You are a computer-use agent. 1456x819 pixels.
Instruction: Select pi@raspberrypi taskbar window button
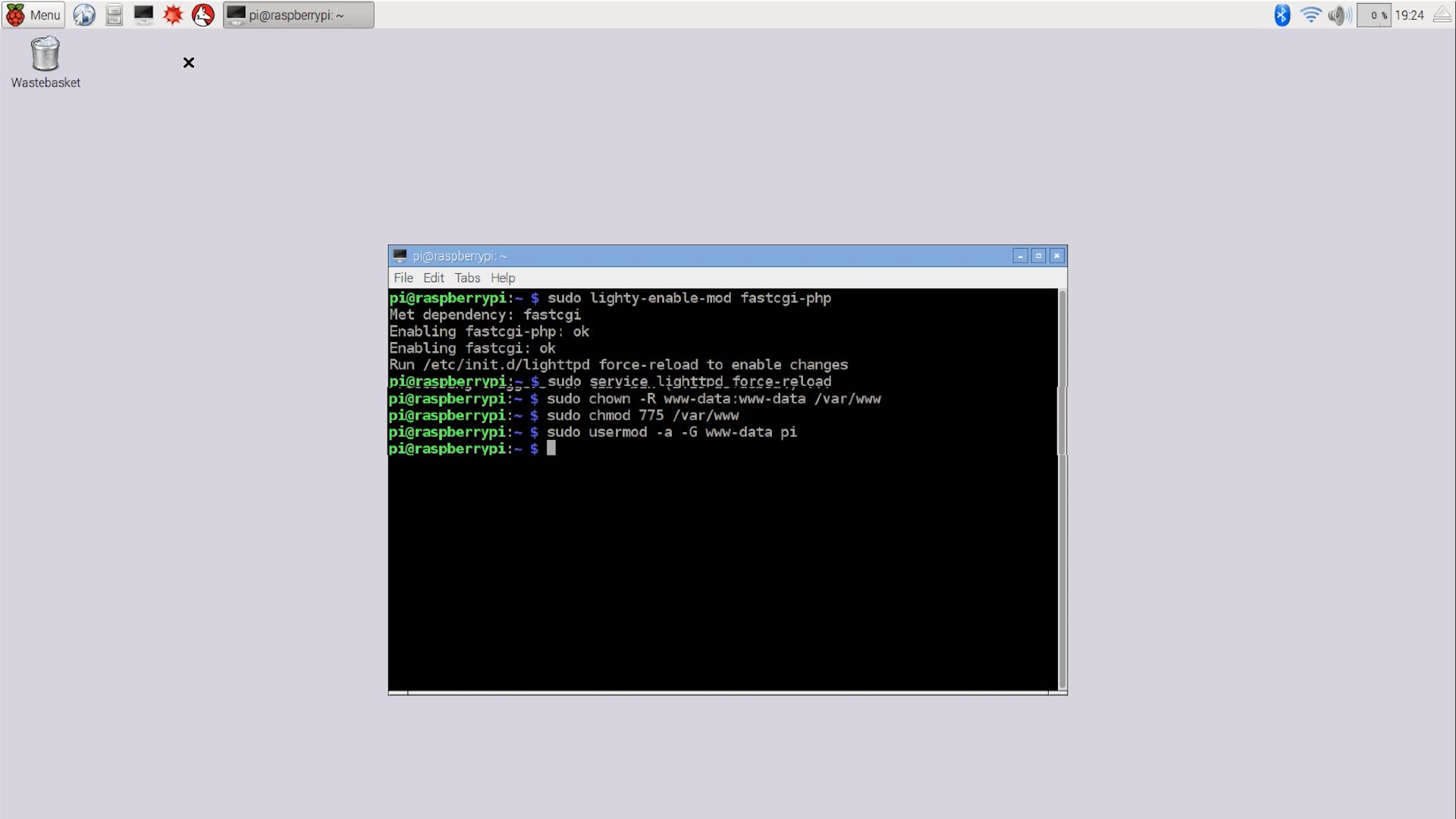[x=298, y=14]
